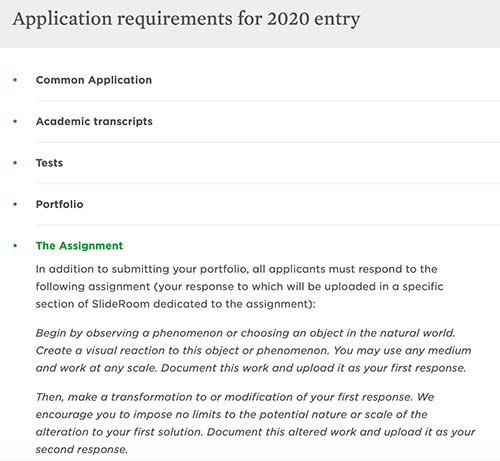Click the green bullet next to Portfolio

(15, 204)
